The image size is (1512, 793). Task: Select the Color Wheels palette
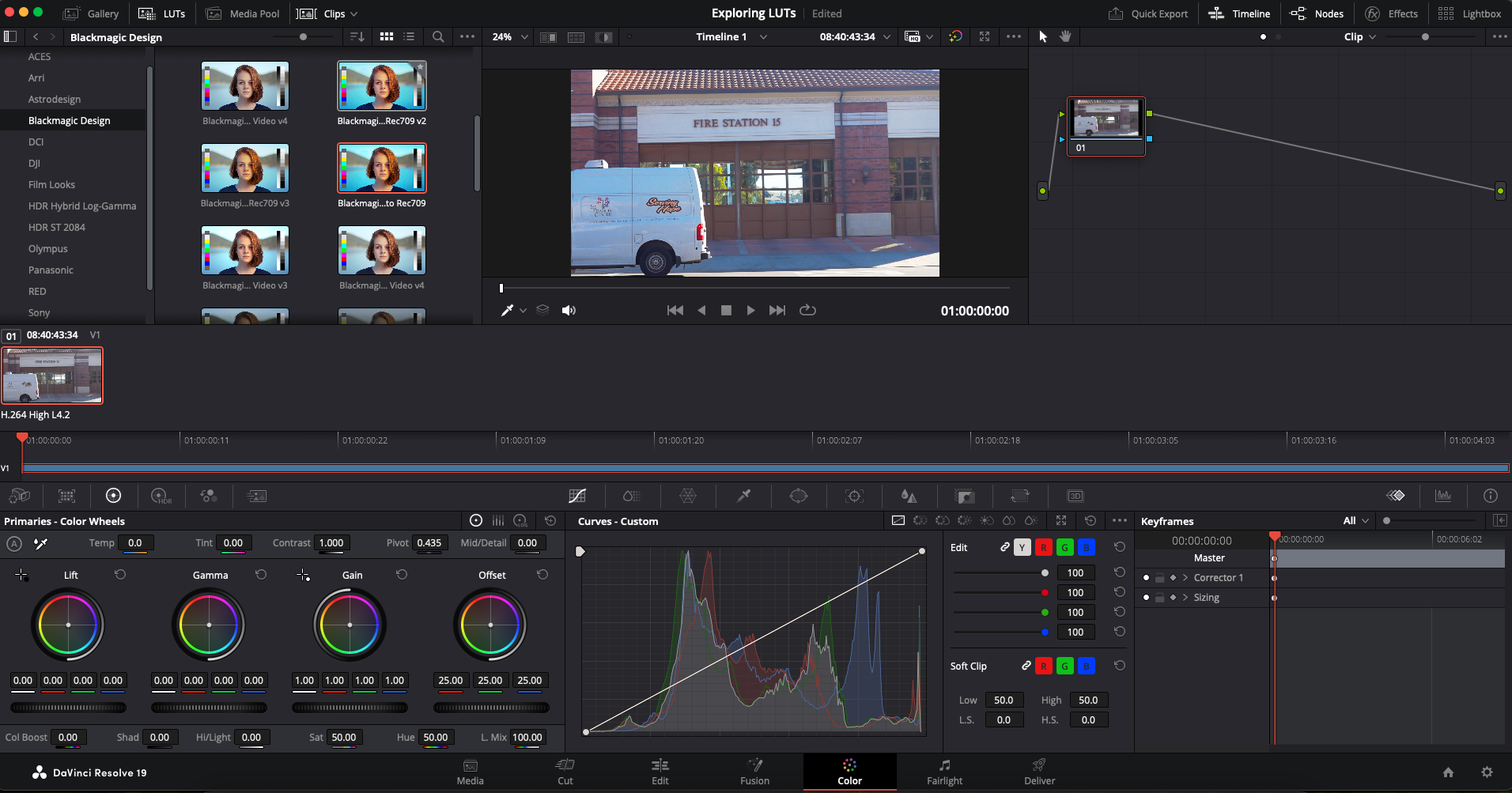tap(114, 496)
